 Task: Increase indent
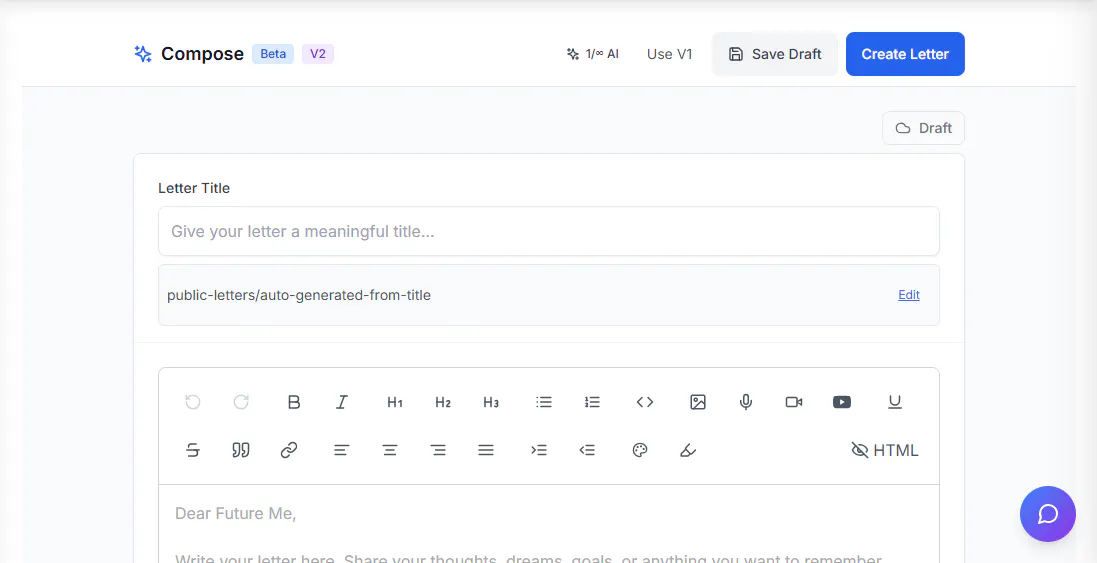(539, 450)
